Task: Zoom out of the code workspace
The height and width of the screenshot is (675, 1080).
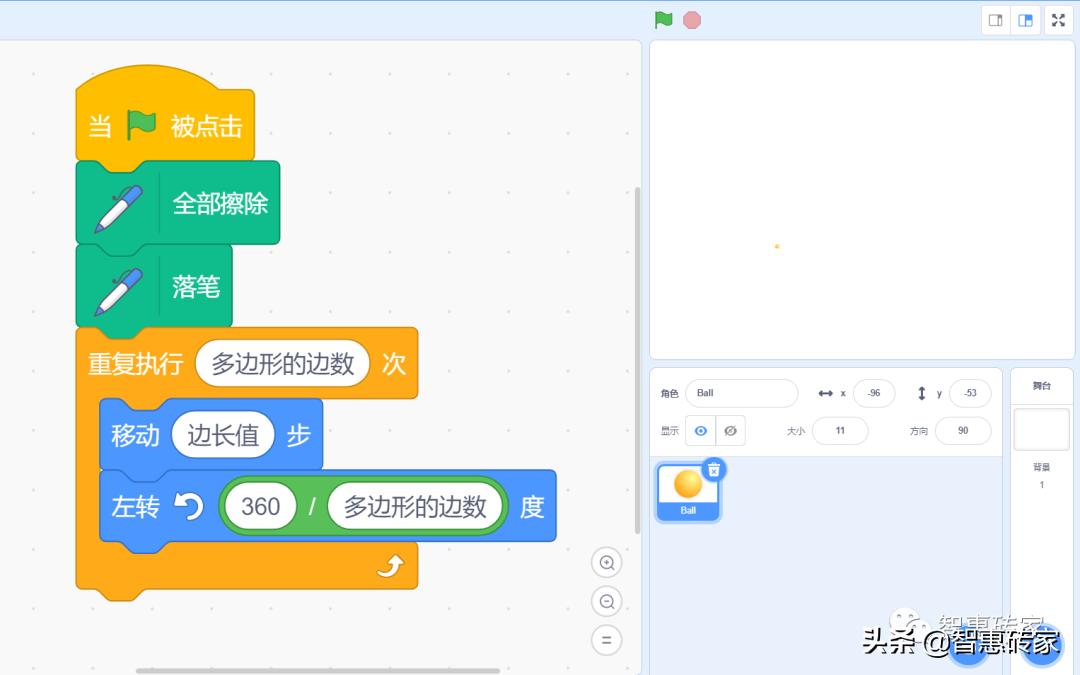Action: coord(607,601)
